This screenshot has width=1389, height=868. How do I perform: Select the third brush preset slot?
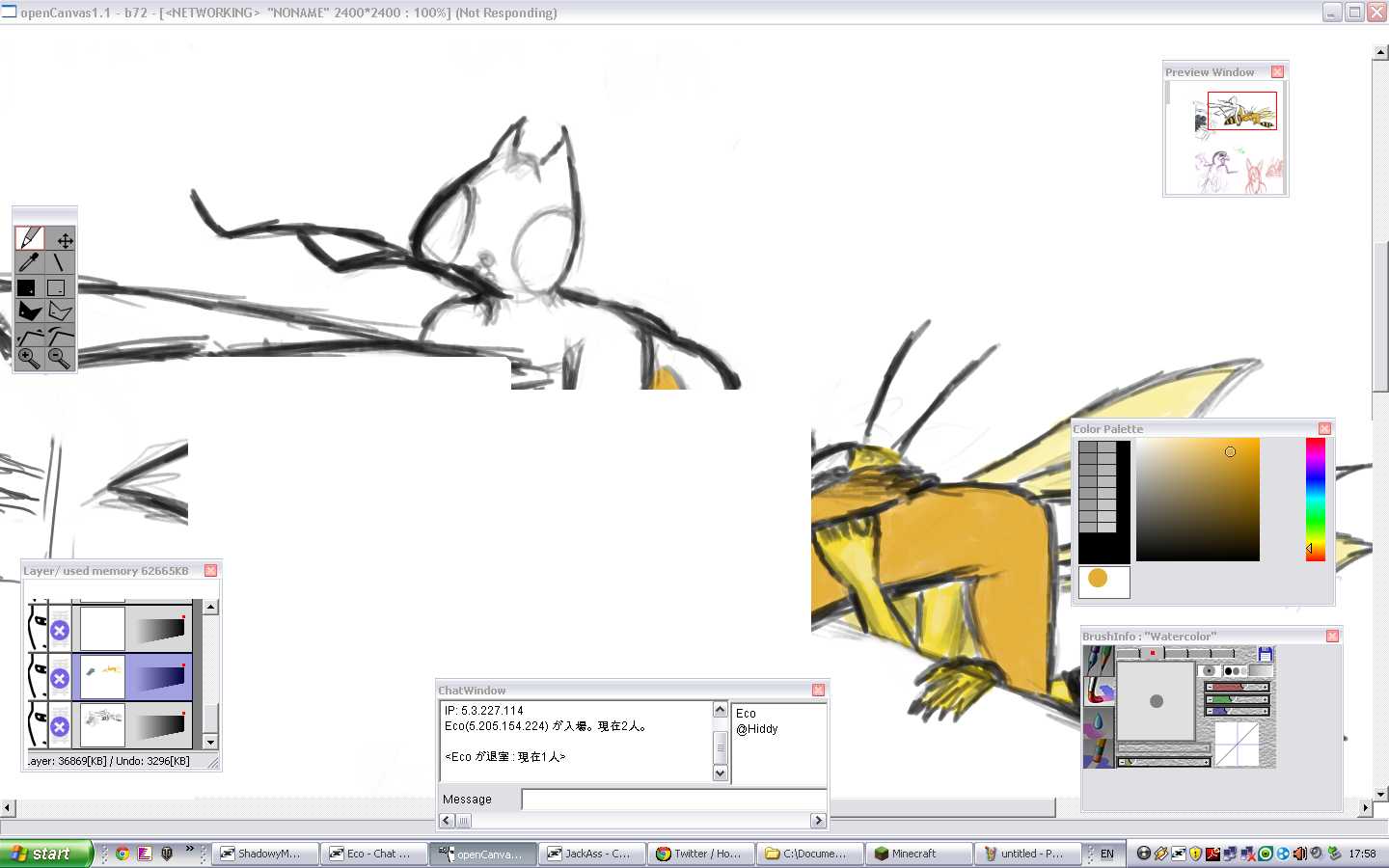pyautogui.click(x=1176, y=653)
